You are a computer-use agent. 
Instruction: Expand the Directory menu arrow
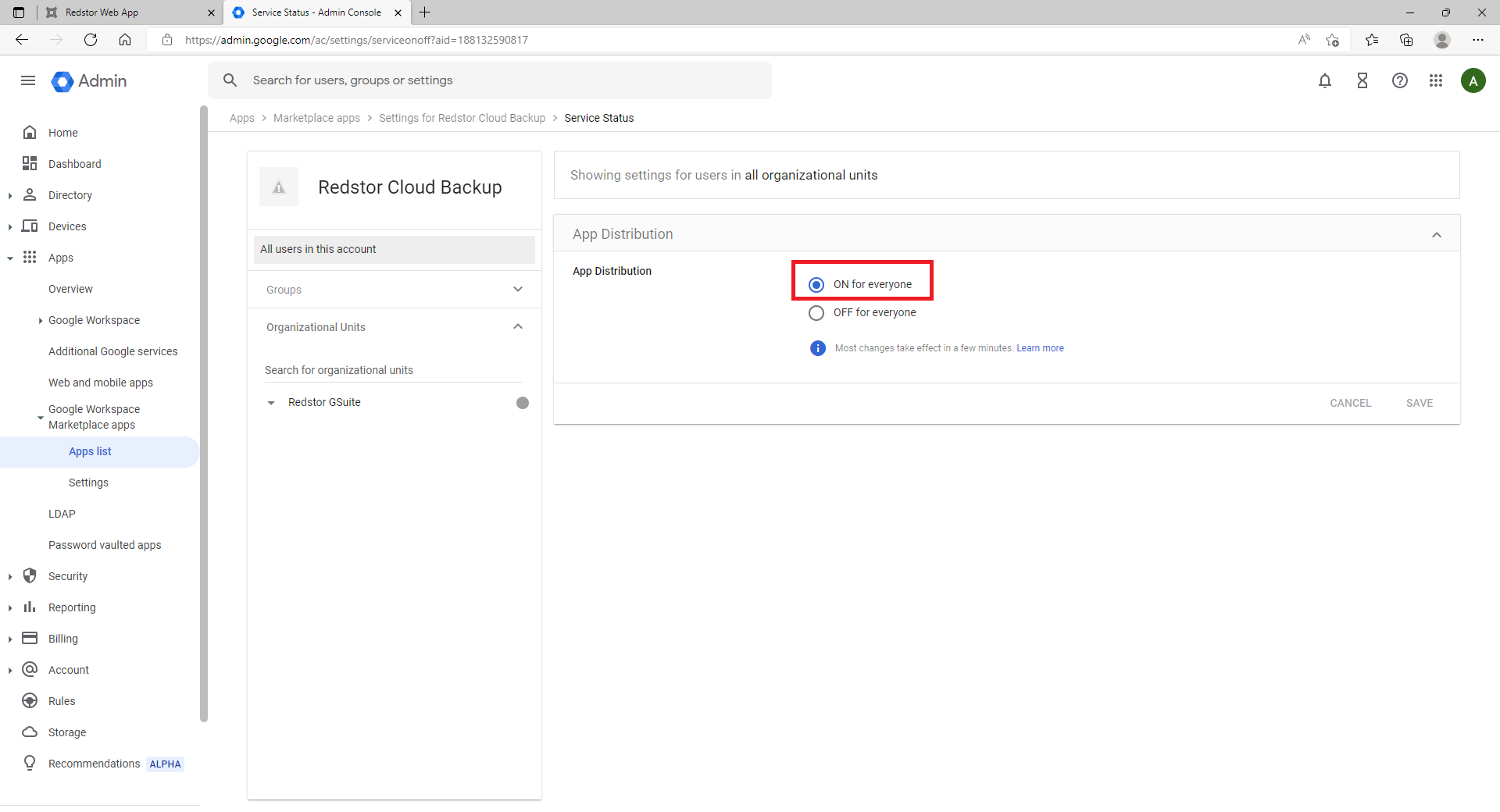(9, 195)
